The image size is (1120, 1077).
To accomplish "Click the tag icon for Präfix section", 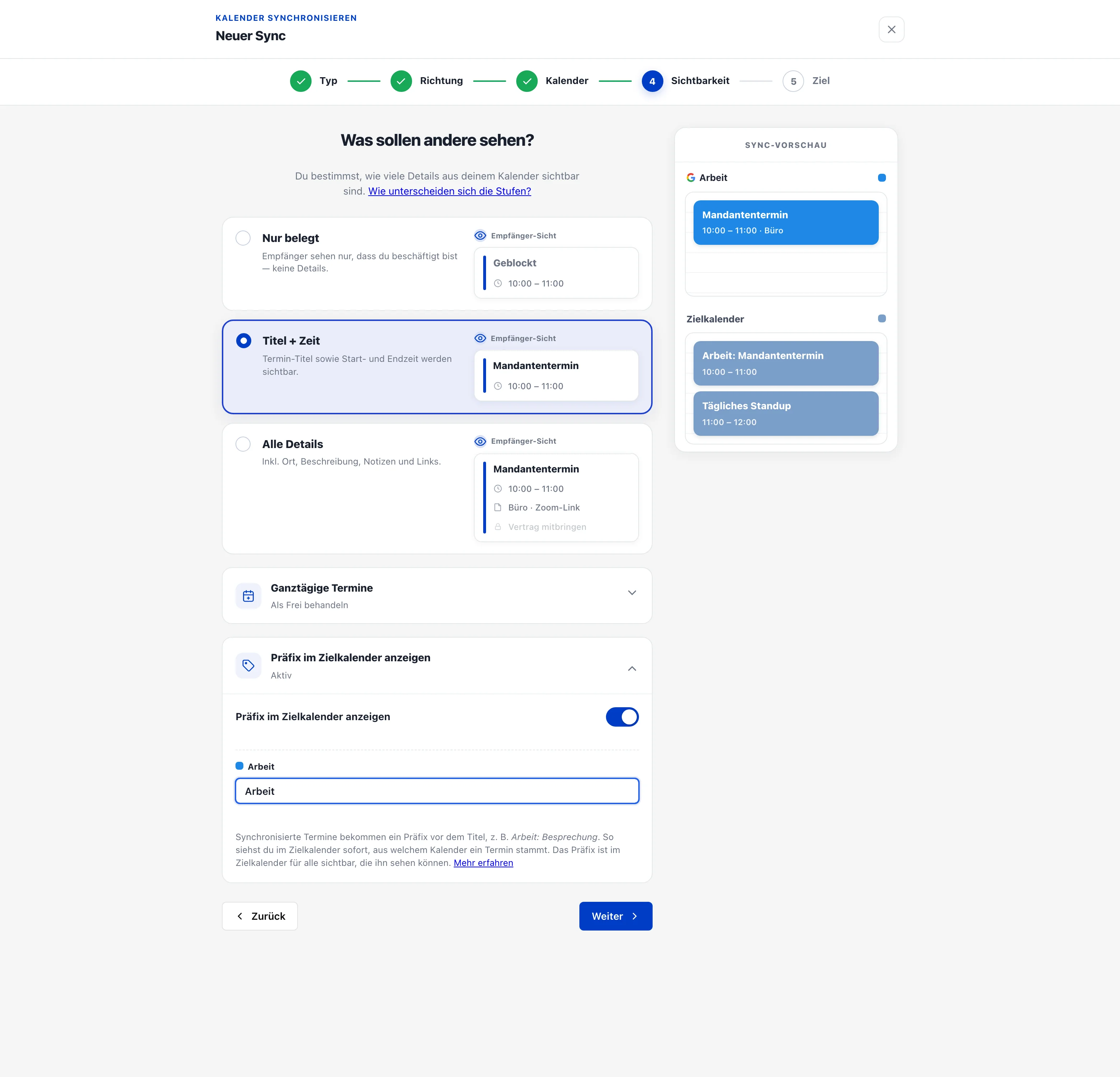I will (248, 666).
